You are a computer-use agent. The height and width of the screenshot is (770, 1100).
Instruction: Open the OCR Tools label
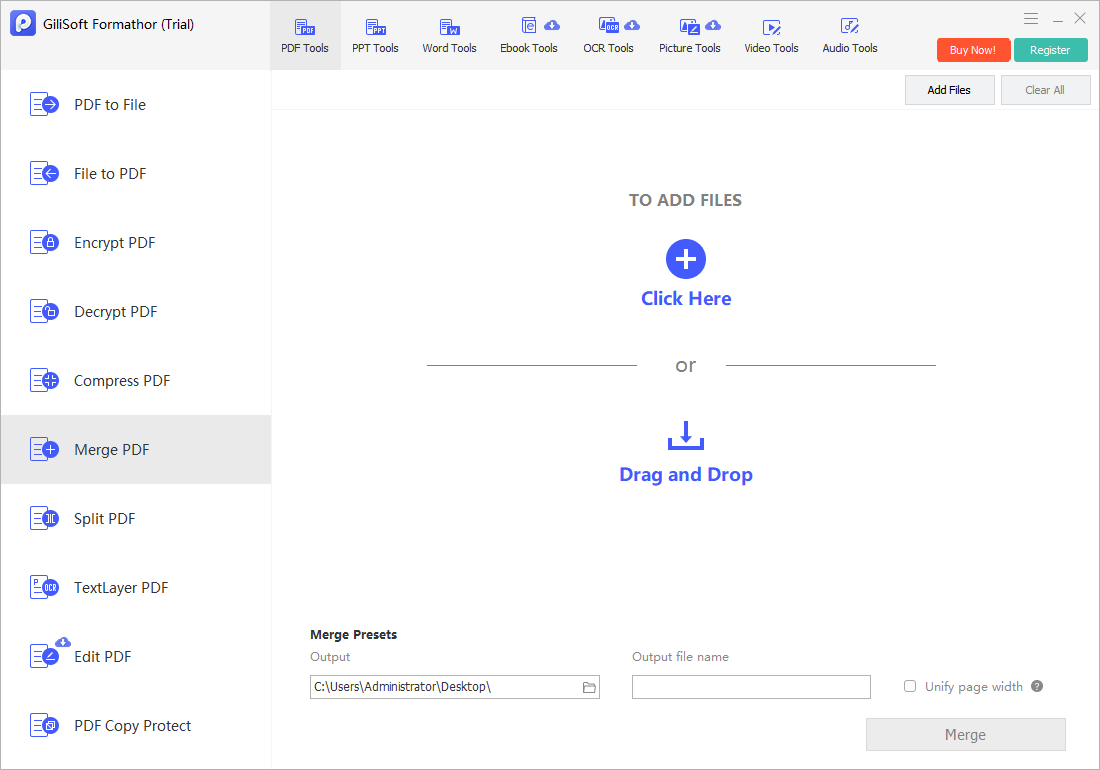(608, 48)
